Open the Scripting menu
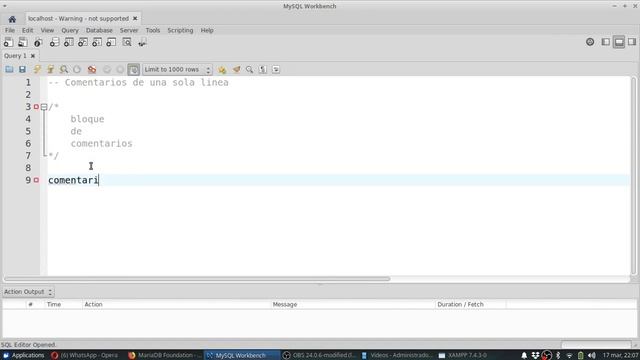Viewport: 640px width, 360px height. [180, 30]
